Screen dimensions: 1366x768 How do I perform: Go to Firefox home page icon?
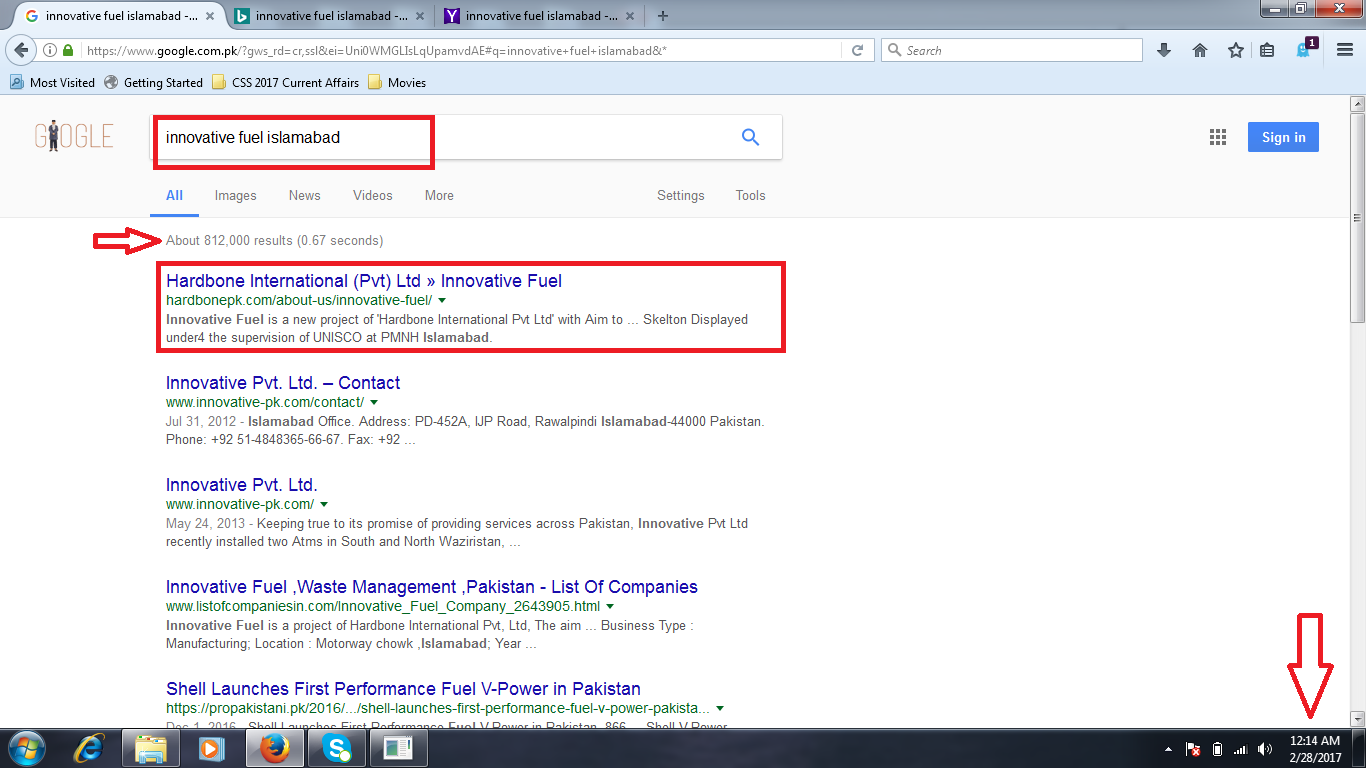1200,50
